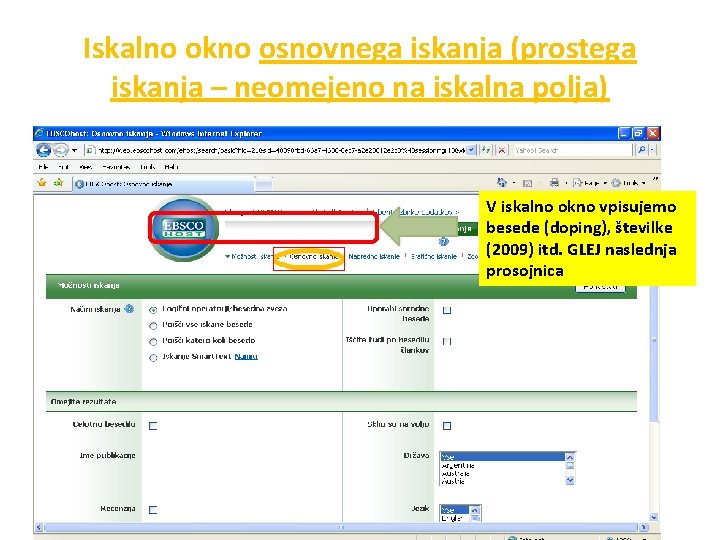This screenshot has height=540, width=720.
Task: Click the blue help icon under the search button
Action: (x=444, y=242)
